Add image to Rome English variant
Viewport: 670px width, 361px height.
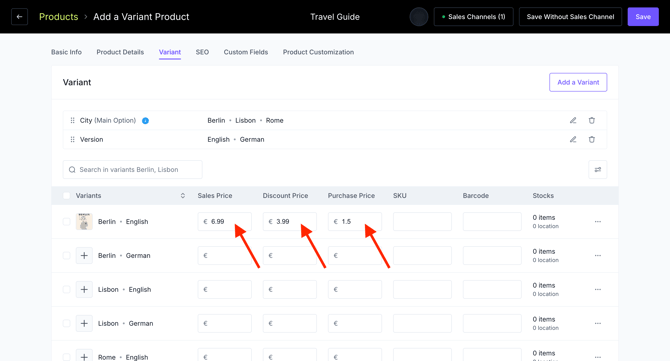84,356
